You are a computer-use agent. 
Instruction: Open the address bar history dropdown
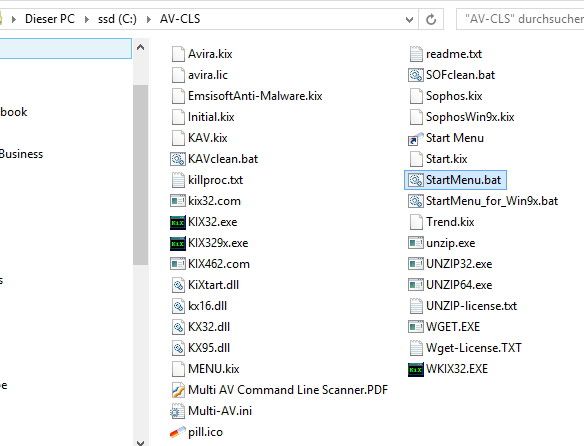(x=409, y=19)
